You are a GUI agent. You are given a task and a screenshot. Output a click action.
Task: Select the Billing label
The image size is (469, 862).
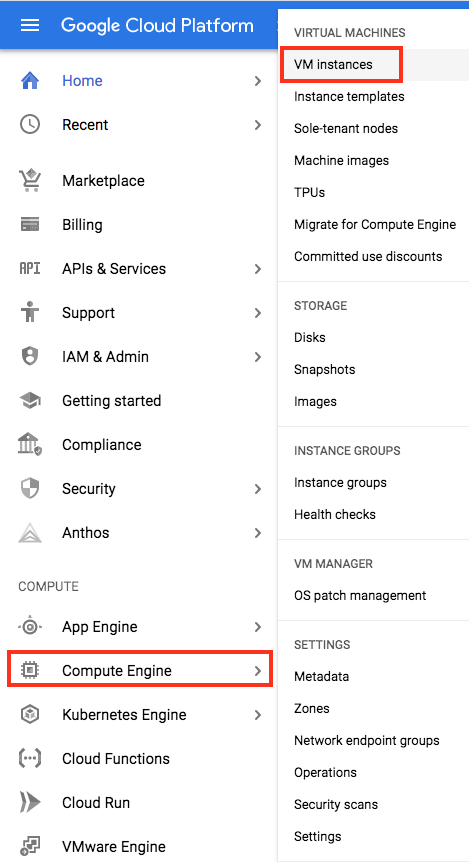coord(82,224)
